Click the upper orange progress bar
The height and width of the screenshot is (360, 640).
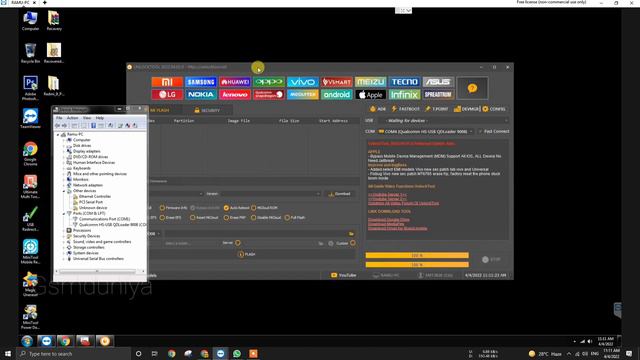[417, 256]
